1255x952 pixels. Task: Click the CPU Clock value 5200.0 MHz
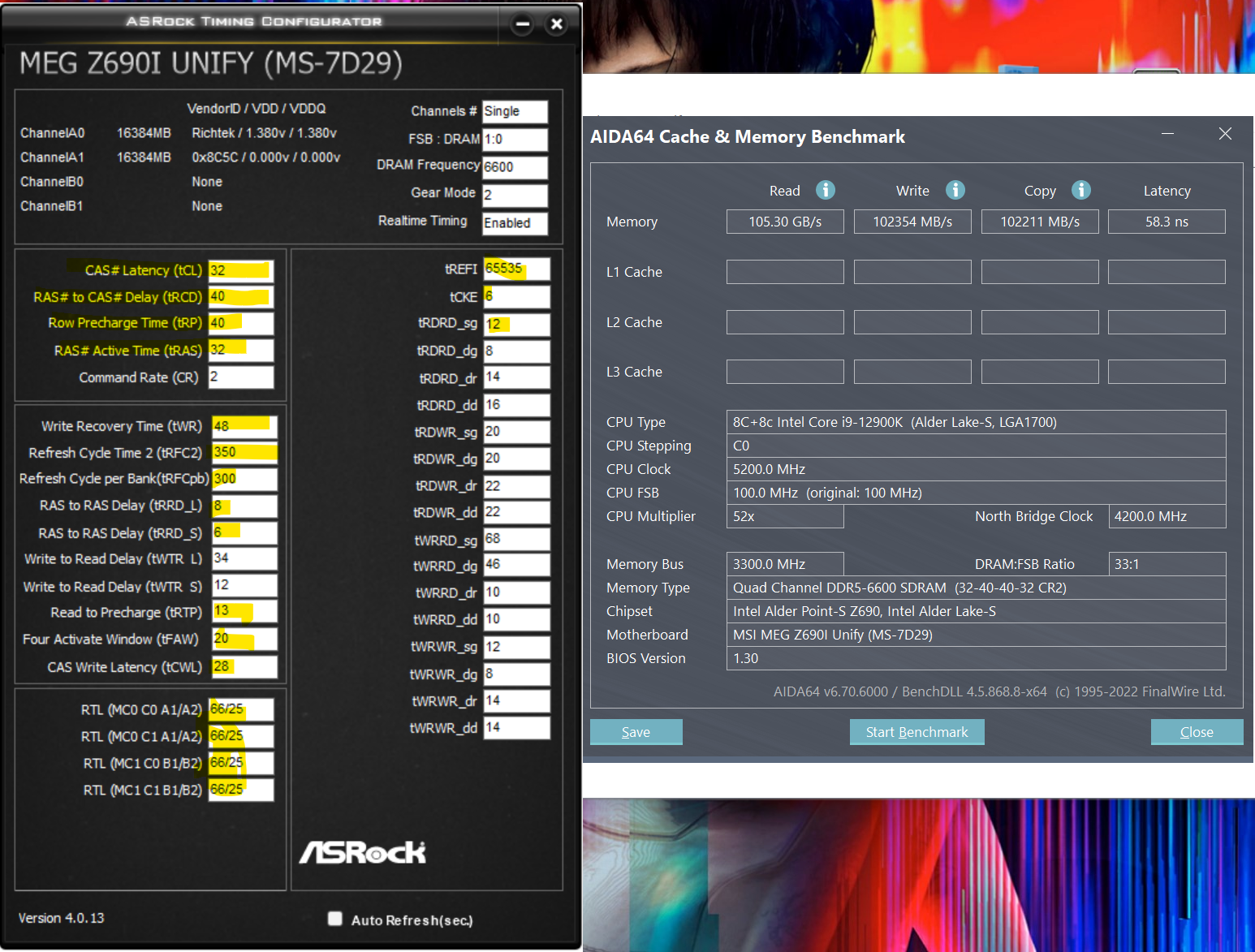coord(976,469)
